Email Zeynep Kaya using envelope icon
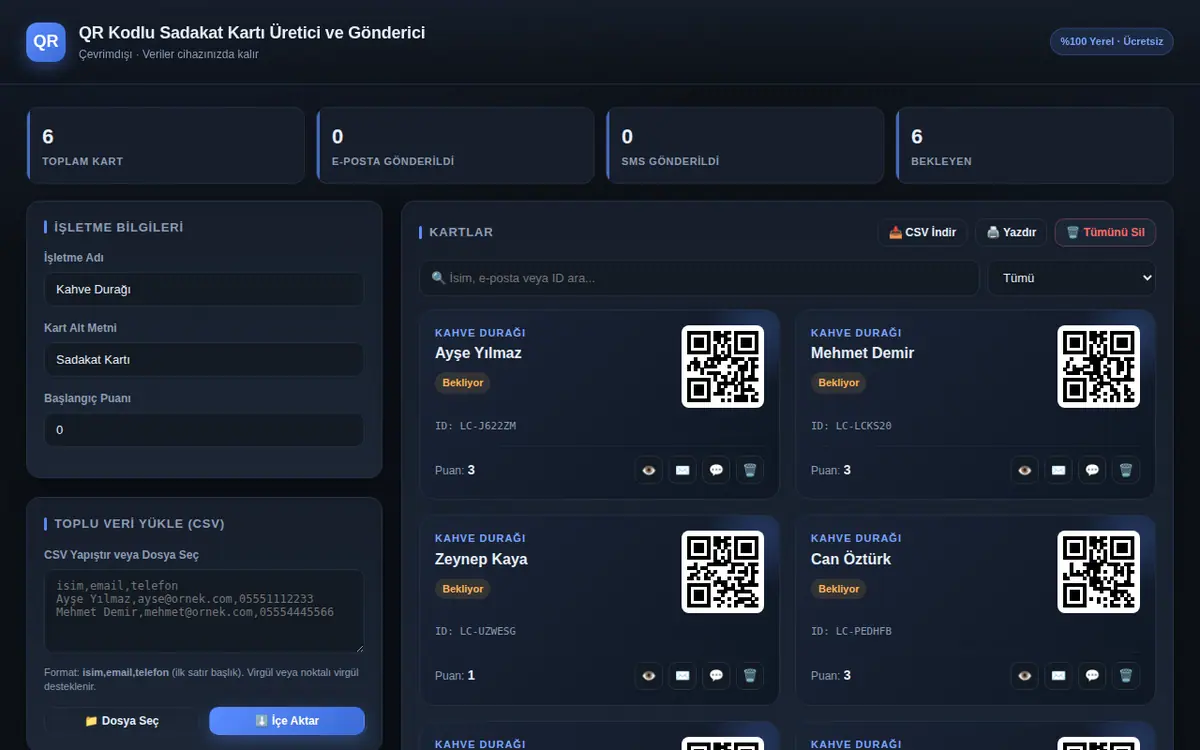The width and height of the screenshot is (1200, 750). pyautogui.click(x=683, y=675)
